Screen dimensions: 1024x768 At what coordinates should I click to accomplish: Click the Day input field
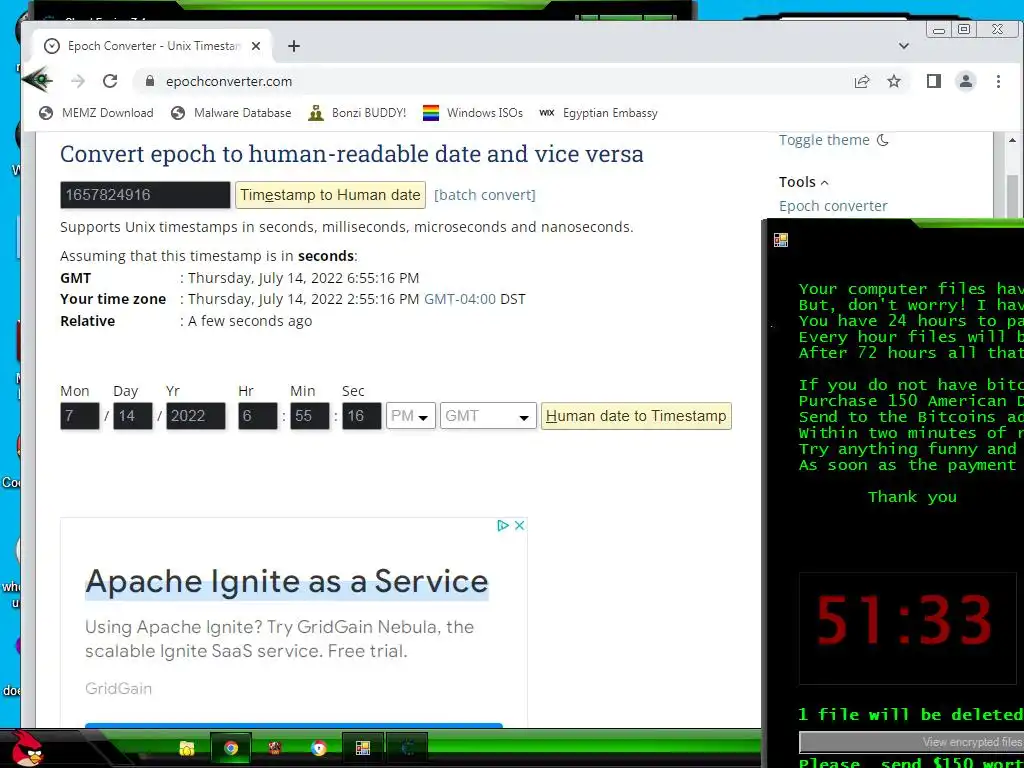[x=133, y=416]
